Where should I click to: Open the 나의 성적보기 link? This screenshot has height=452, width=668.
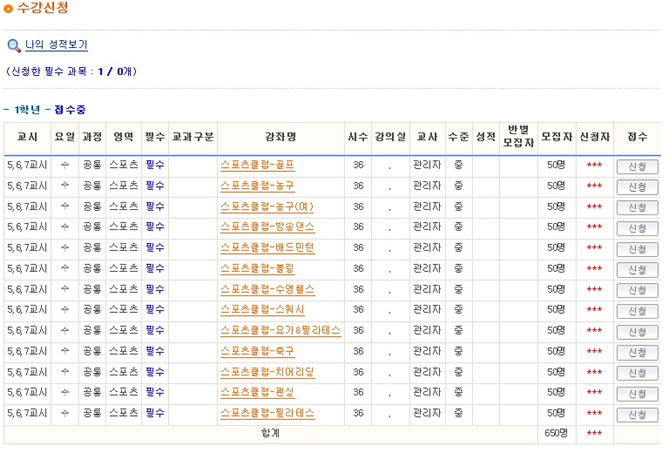[x=56, y=45]
